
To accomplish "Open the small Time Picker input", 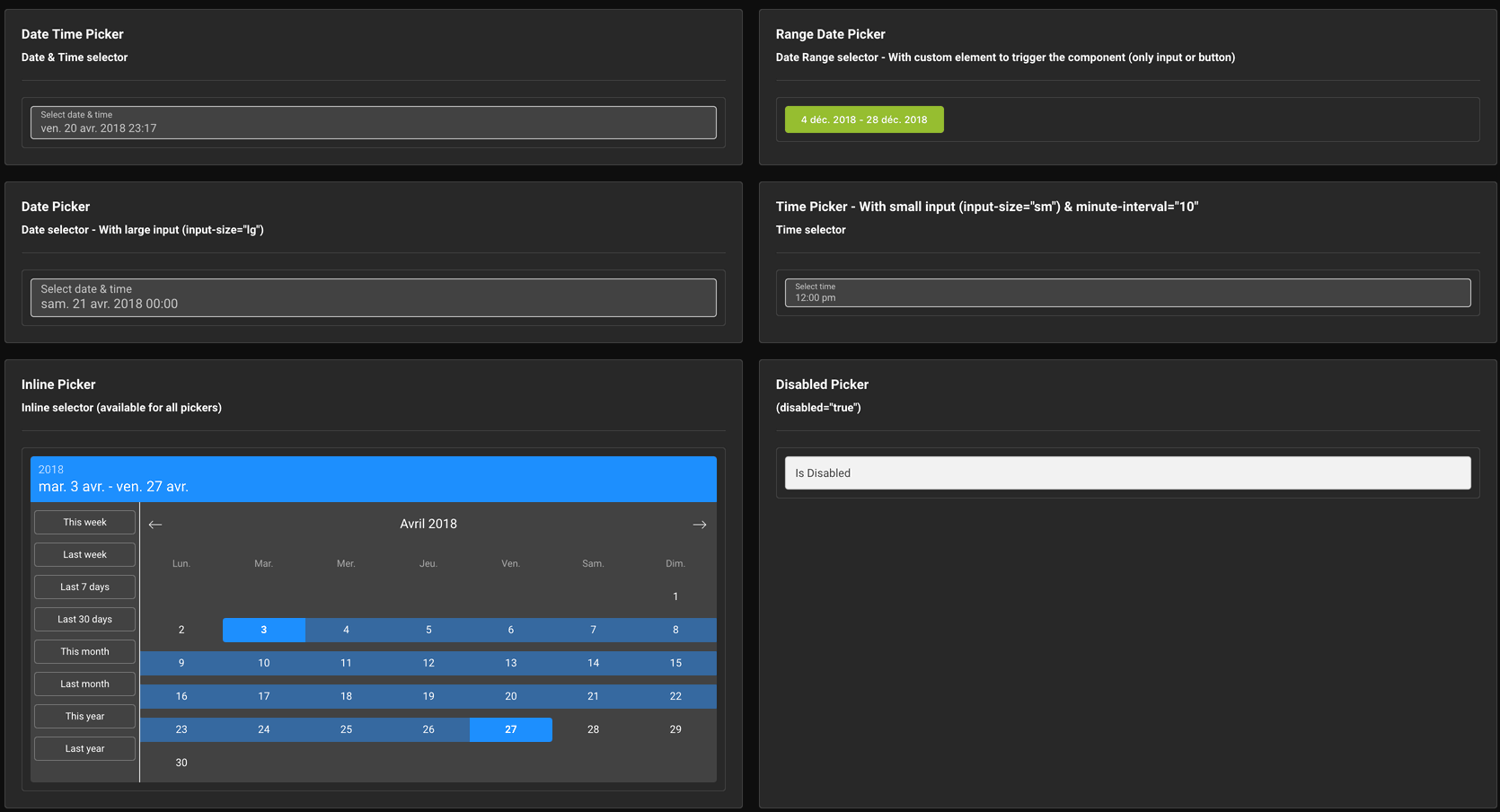I will click(x=1127, y=292).
